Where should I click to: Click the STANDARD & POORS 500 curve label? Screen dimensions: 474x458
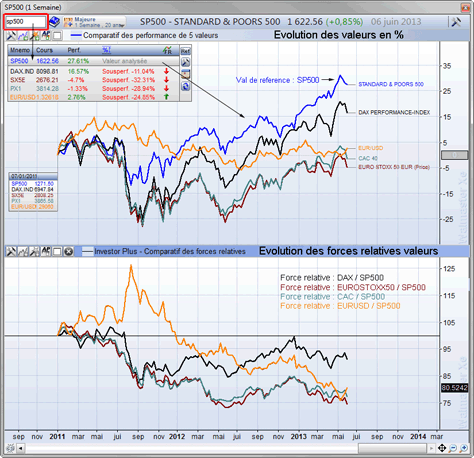point(391,84)
